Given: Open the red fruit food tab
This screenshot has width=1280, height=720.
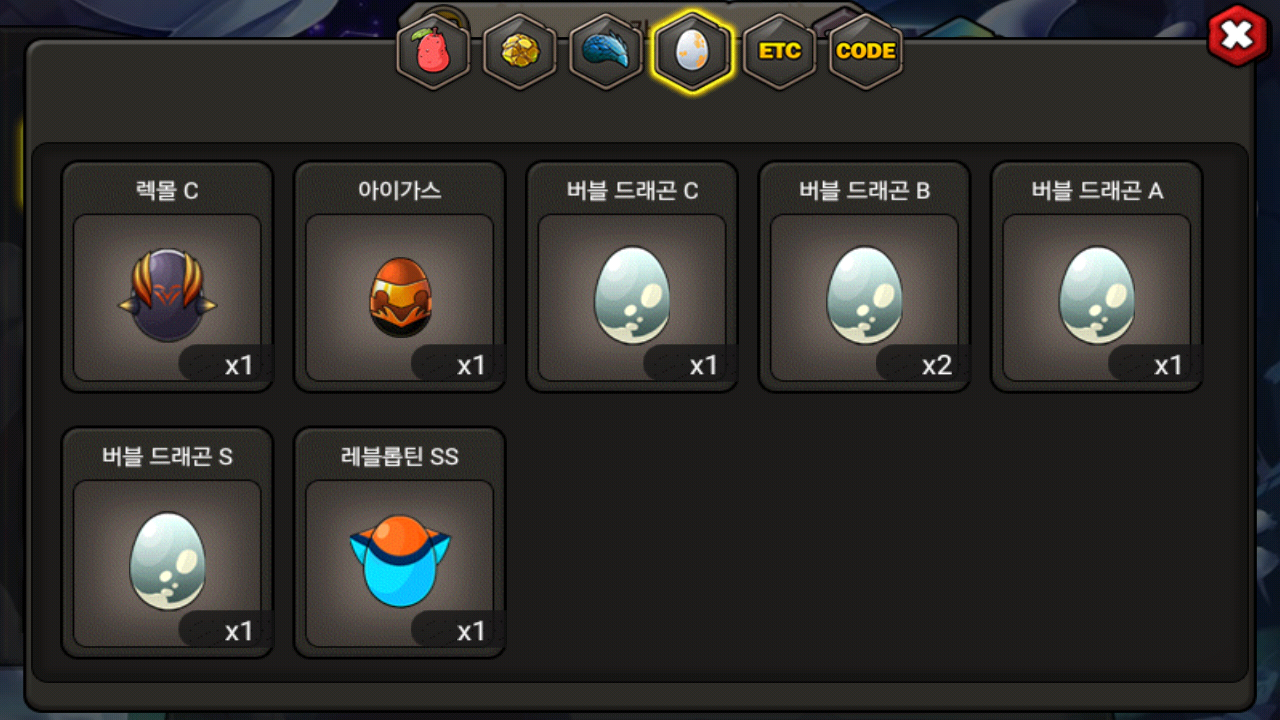Looking at the screenshot, I should click(x=433, y=53).
